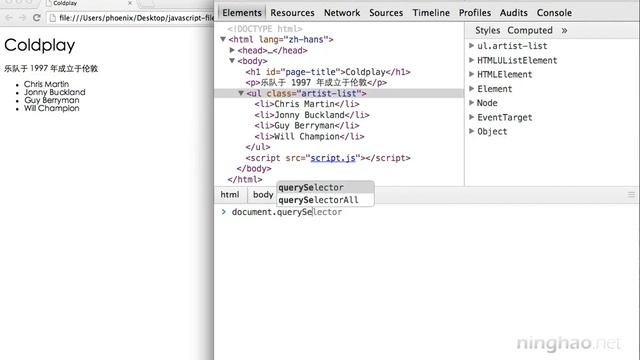Close the Coldplay browser tab
Viewport: 640px width, 360px height.
coord(130,3)
